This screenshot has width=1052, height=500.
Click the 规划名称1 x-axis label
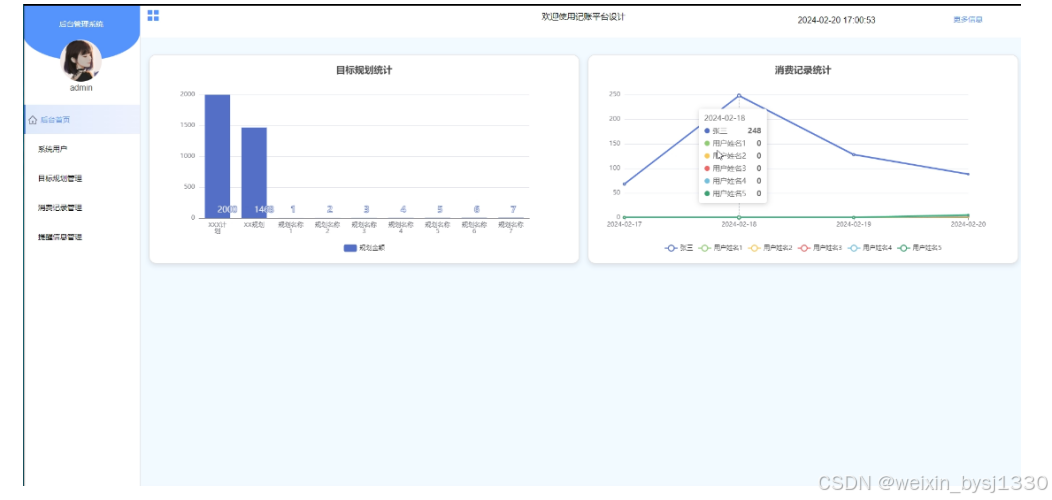tap(291, 228)
